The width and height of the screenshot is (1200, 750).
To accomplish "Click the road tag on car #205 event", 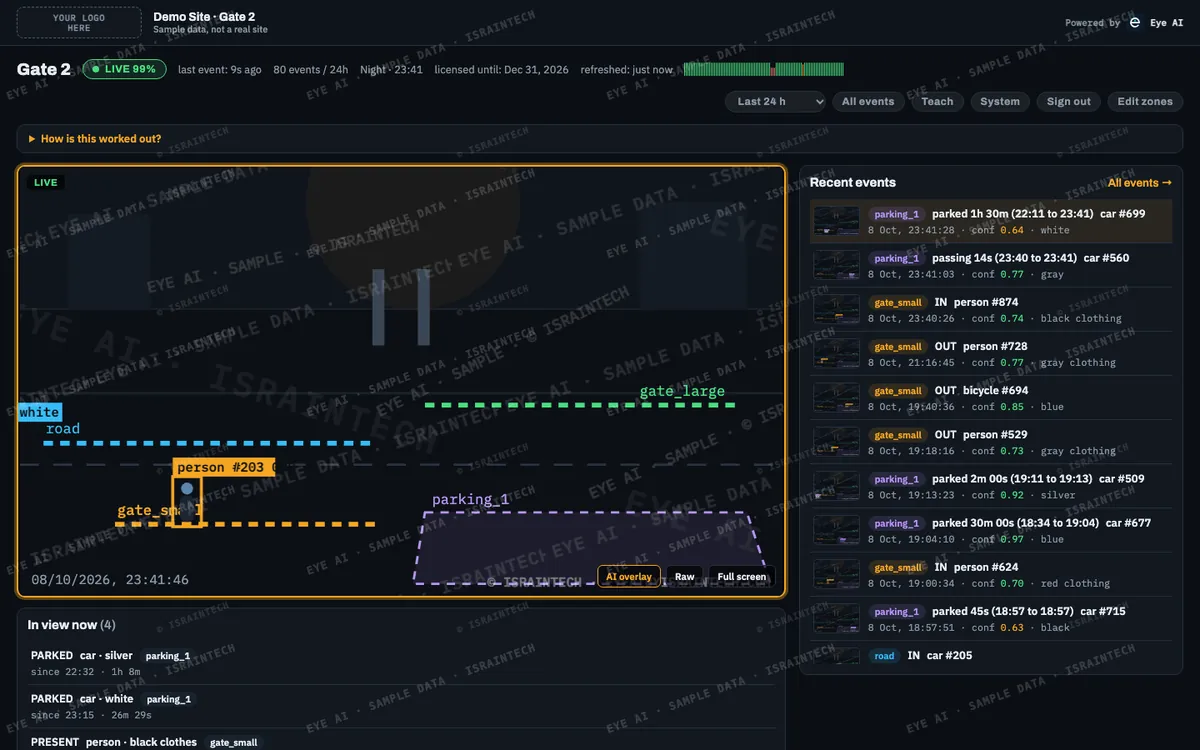I will [884, 656].
